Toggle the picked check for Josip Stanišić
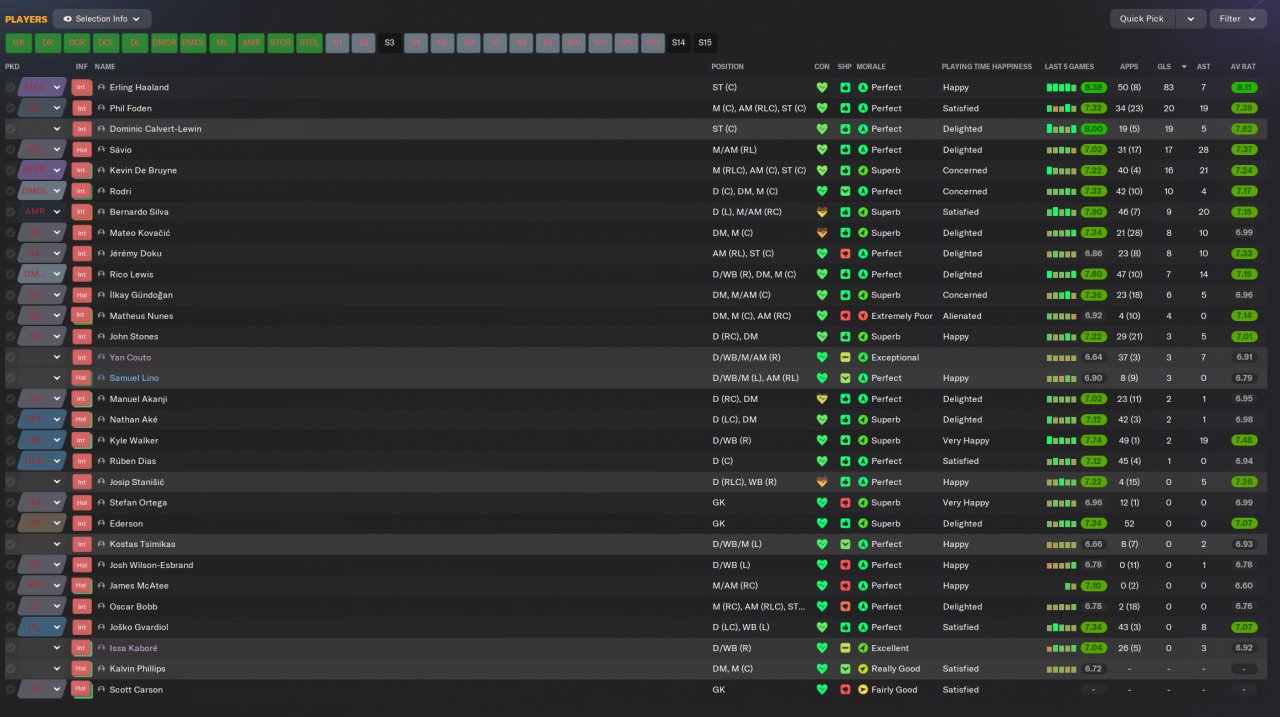Image resolution: width=1280 pixels, height=717 pixels. click(10, 482)
